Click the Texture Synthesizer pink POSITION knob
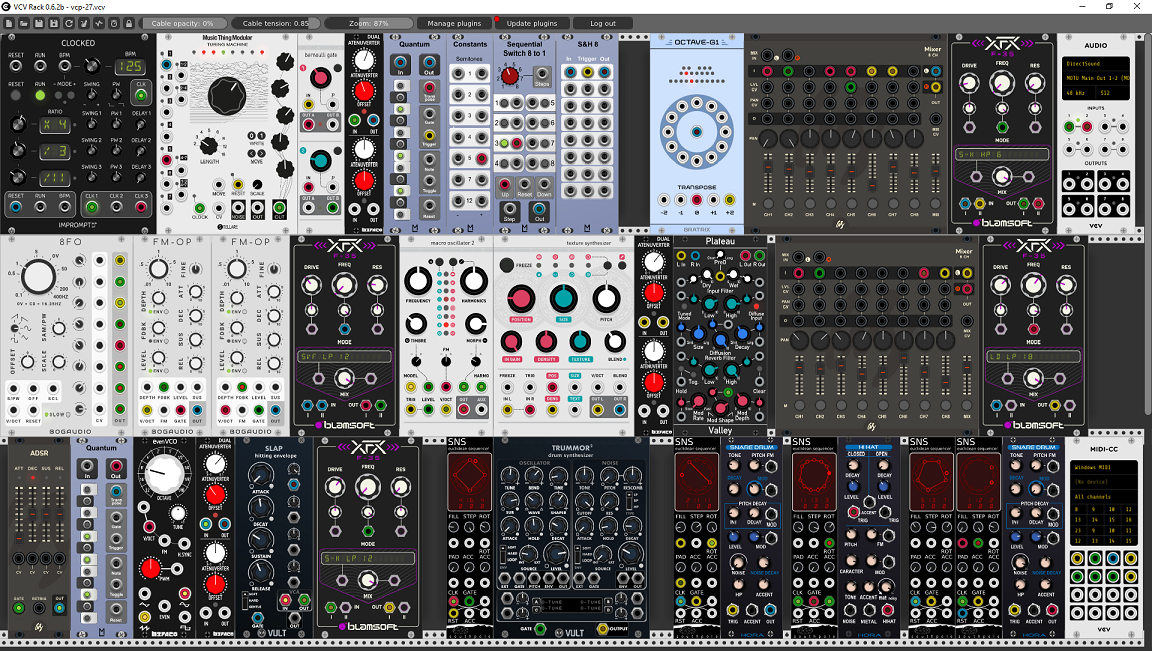1152x651 pixels. 521,298
